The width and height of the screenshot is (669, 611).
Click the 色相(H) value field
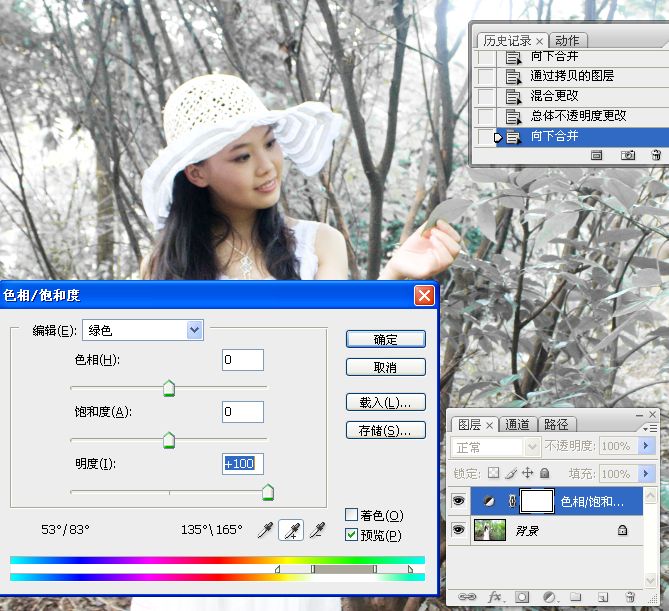tap(243, 360)
